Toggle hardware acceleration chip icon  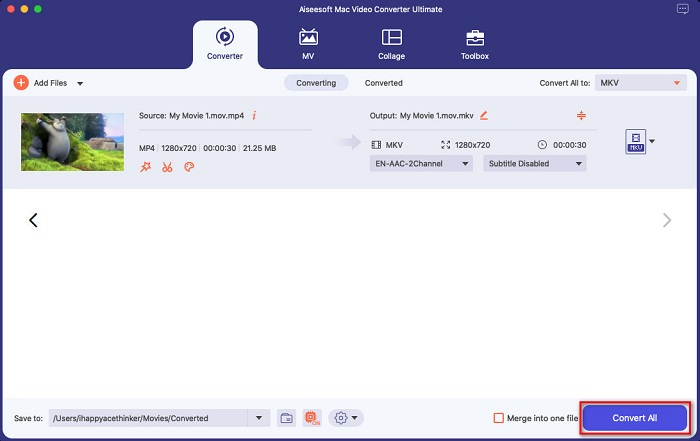[x=312, y=418]
